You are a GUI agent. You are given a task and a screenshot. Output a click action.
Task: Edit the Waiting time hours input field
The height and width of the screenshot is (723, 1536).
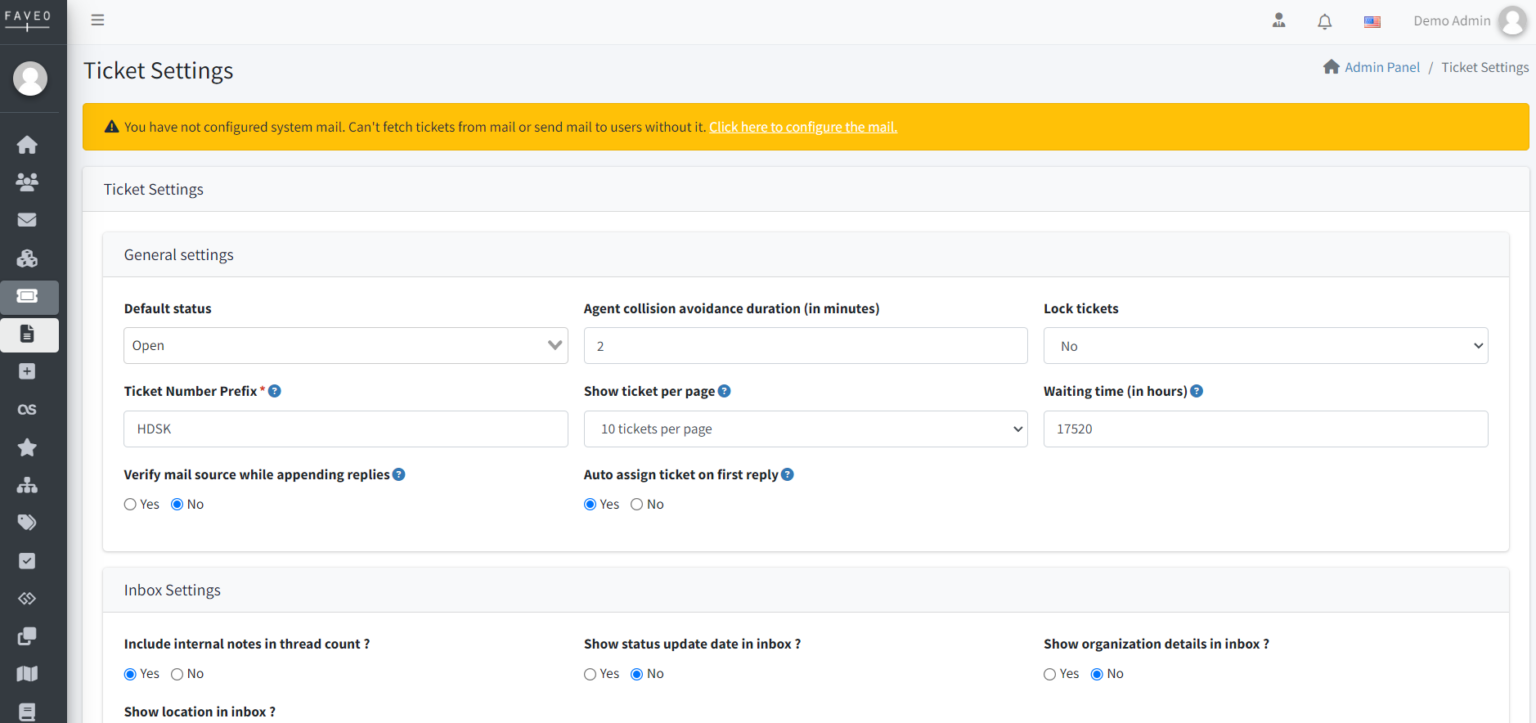point(1266,429)
